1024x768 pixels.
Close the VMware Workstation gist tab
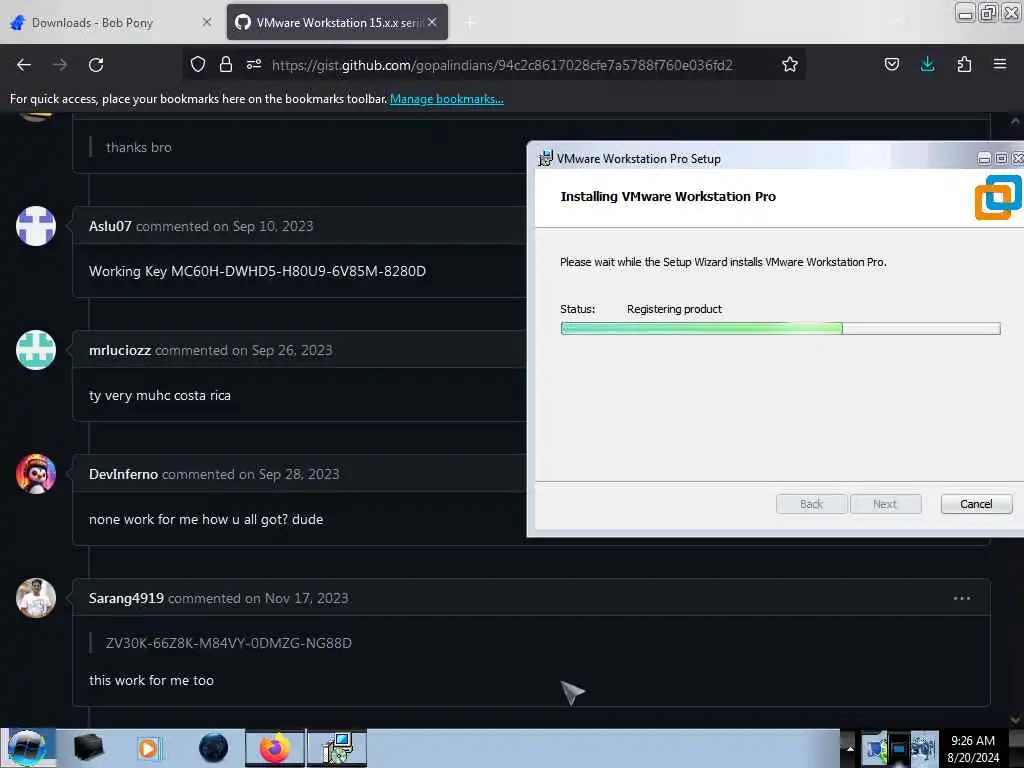tap(432, 22)
